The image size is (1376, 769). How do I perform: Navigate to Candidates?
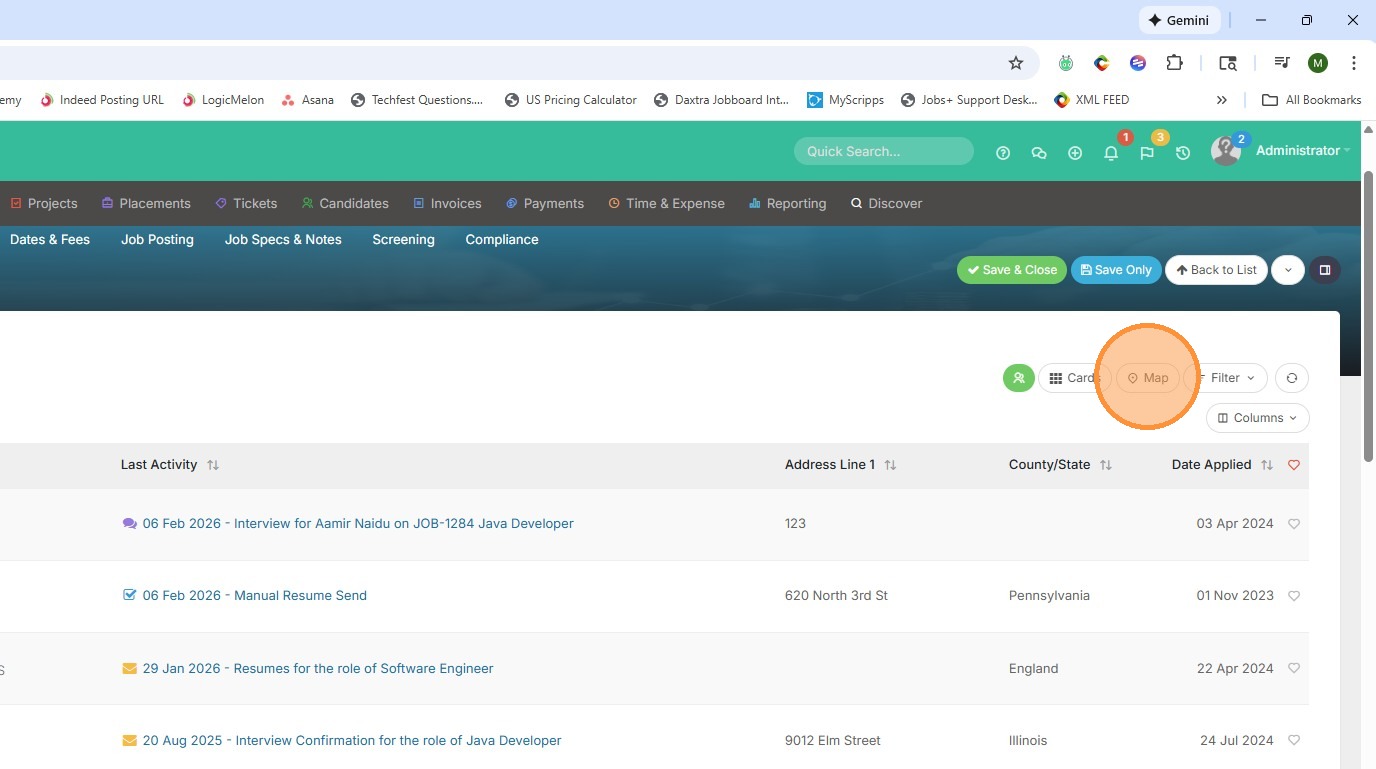[345, 203]
